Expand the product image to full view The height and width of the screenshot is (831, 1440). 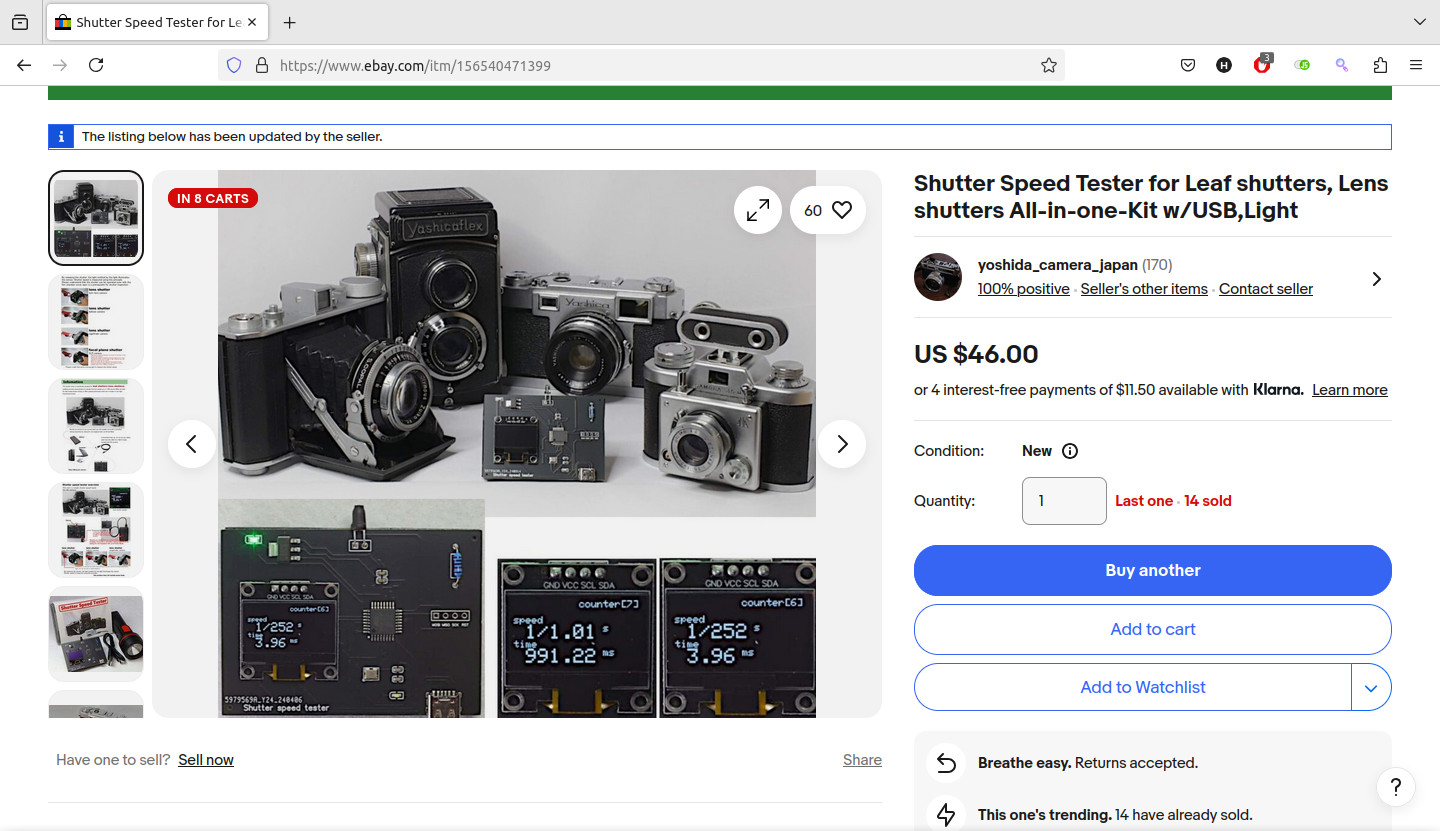click(x=757, y=210)
